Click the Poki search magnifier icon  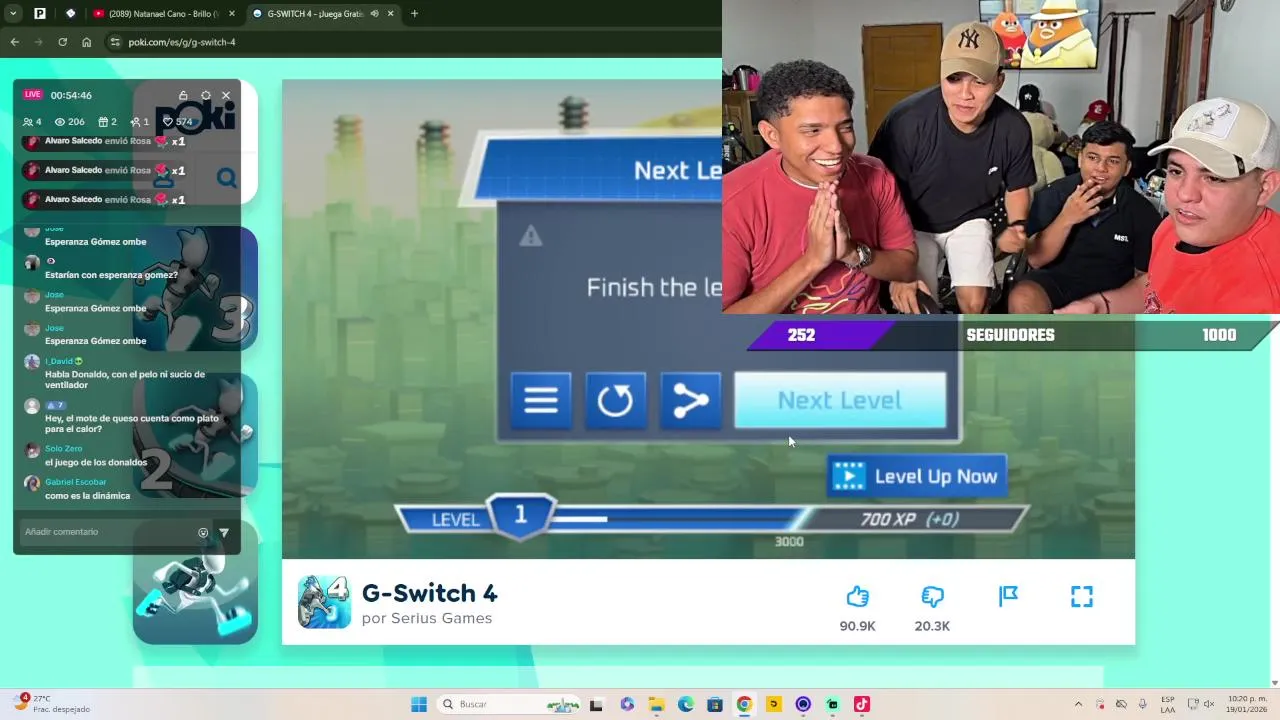227,178
